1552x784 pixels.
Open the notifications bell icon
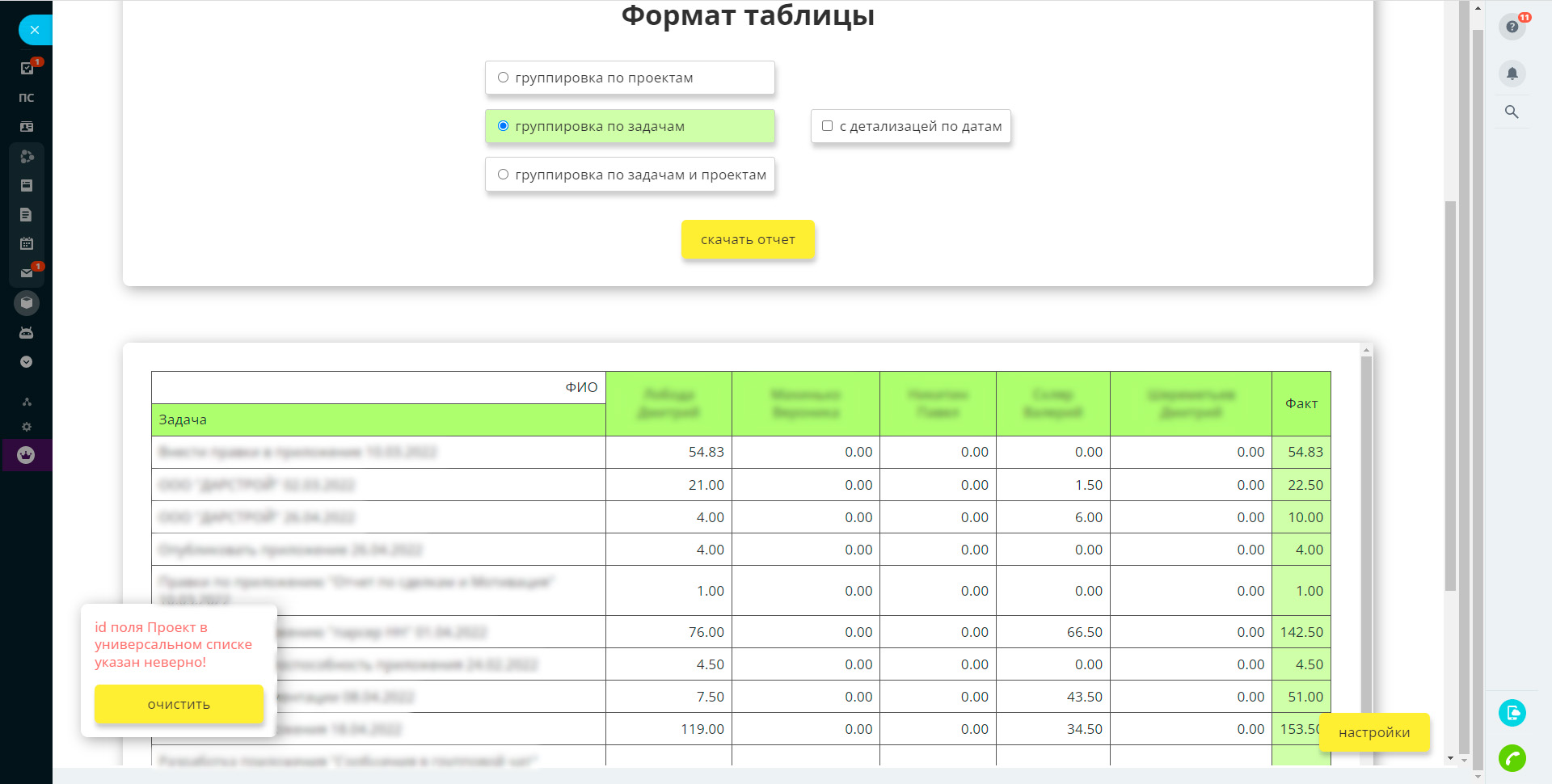point(1512,74)
